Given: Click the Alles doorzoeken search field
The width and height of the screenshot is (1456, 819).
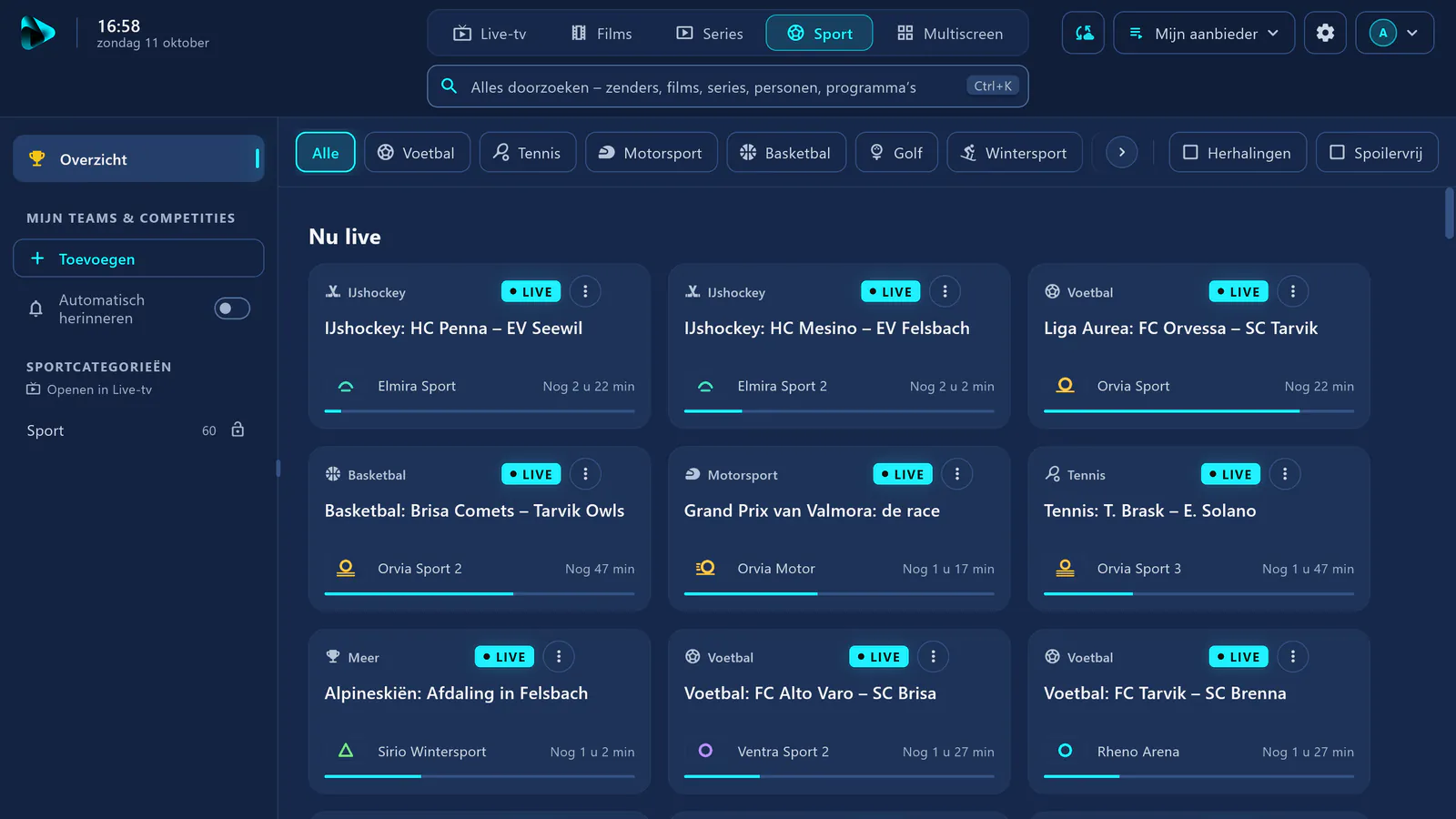Looking at the screenshot, I should [x=727, y=86].
